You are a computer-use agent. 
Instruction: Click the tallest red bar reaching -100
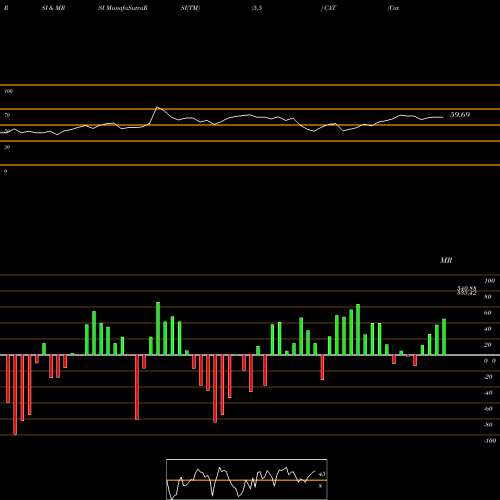coord(15,395)
